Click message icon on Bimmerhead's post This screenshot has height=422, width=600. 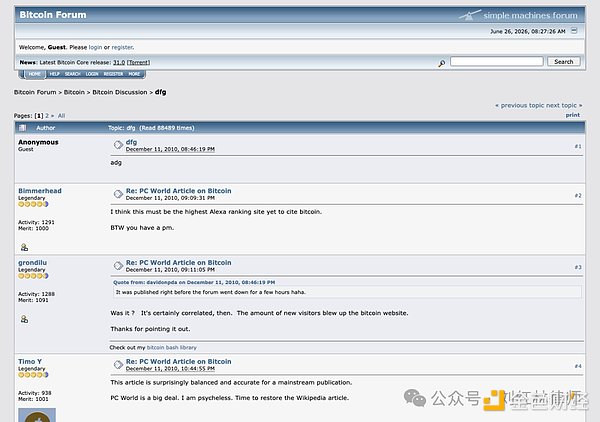[118, 194]
